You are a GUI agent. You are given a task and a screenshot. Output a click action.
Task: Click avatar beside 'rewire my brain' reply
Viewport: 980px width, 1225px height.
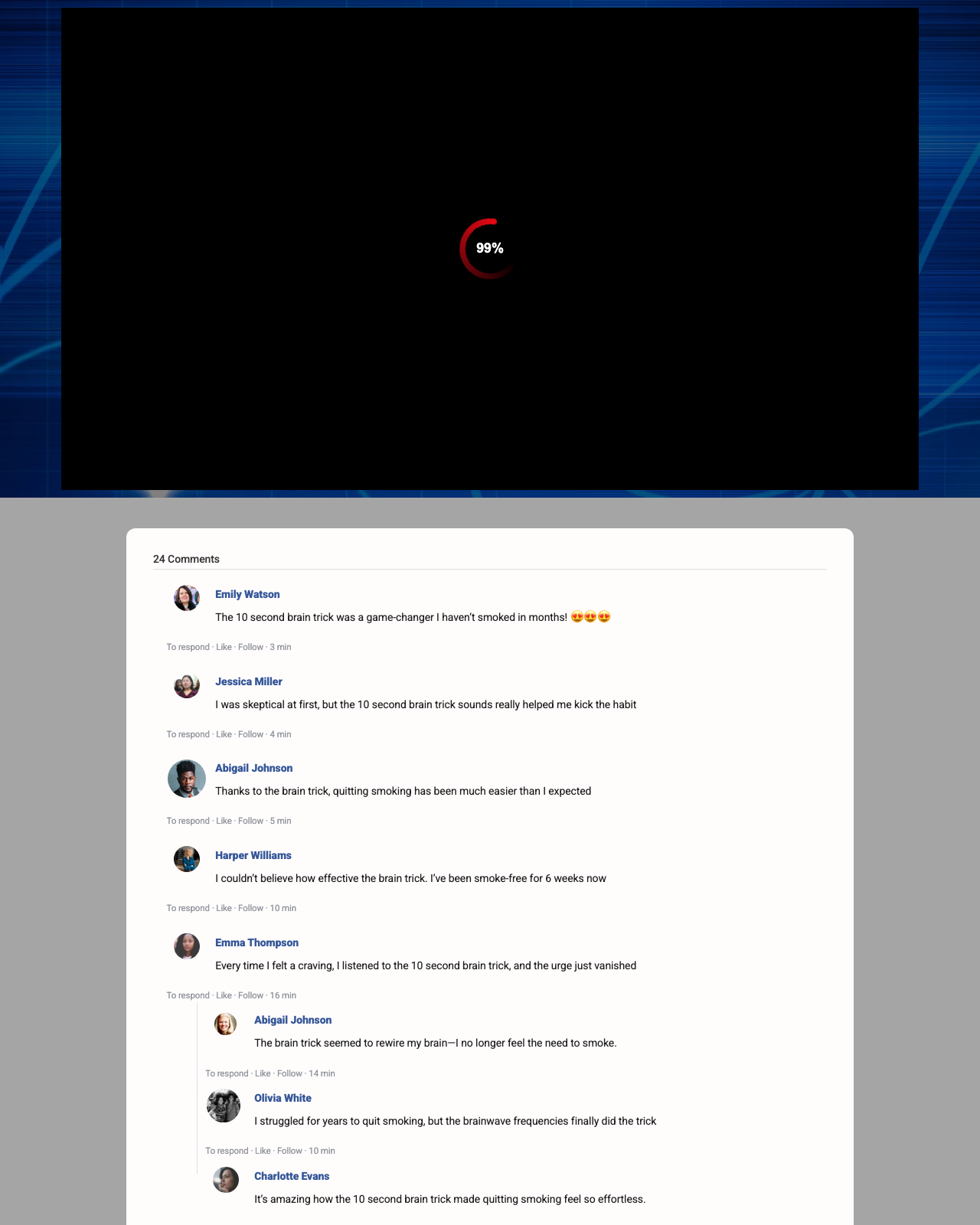226,1024
